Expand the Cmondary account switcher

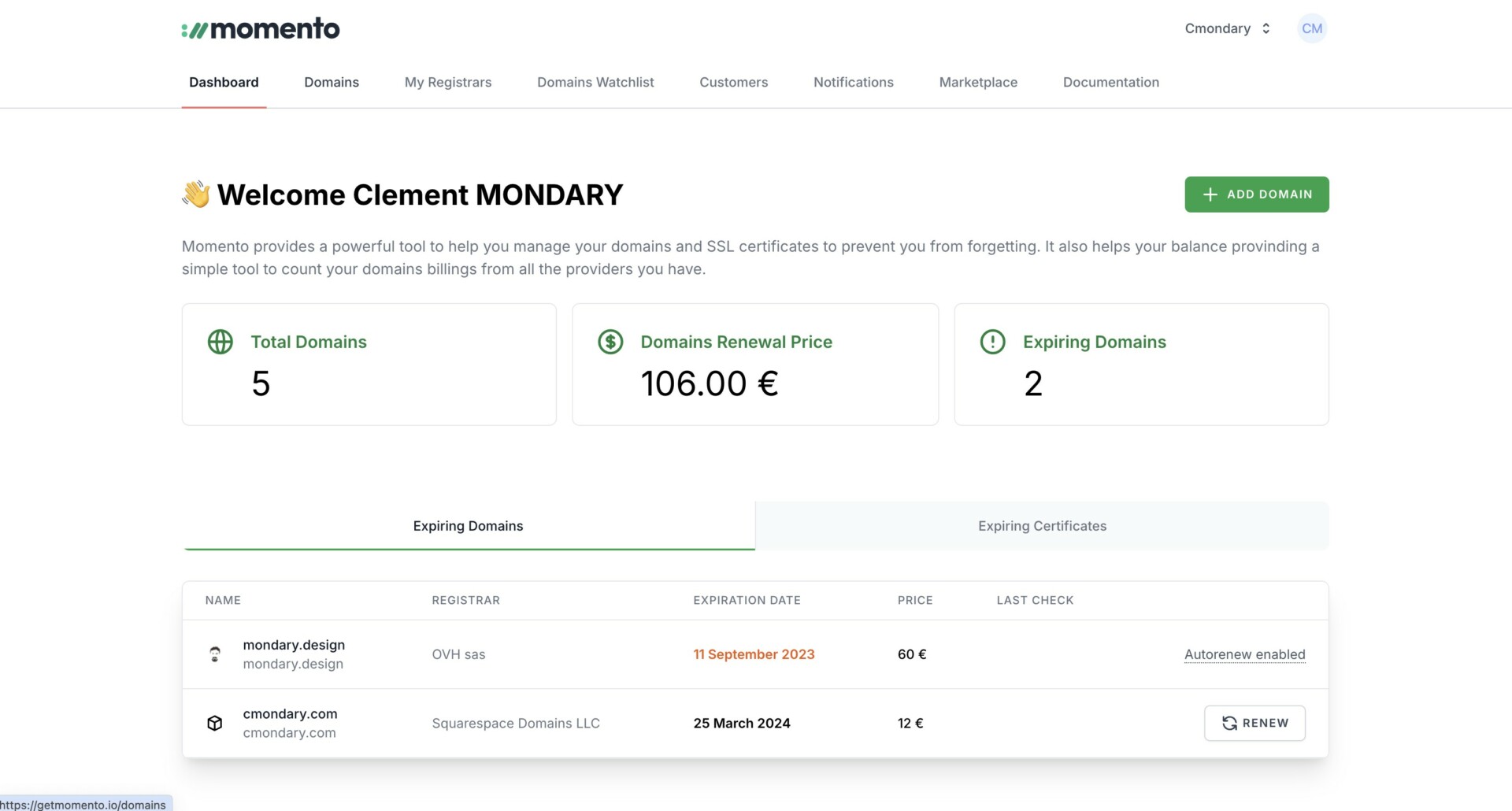click(x=1228, y=28)
